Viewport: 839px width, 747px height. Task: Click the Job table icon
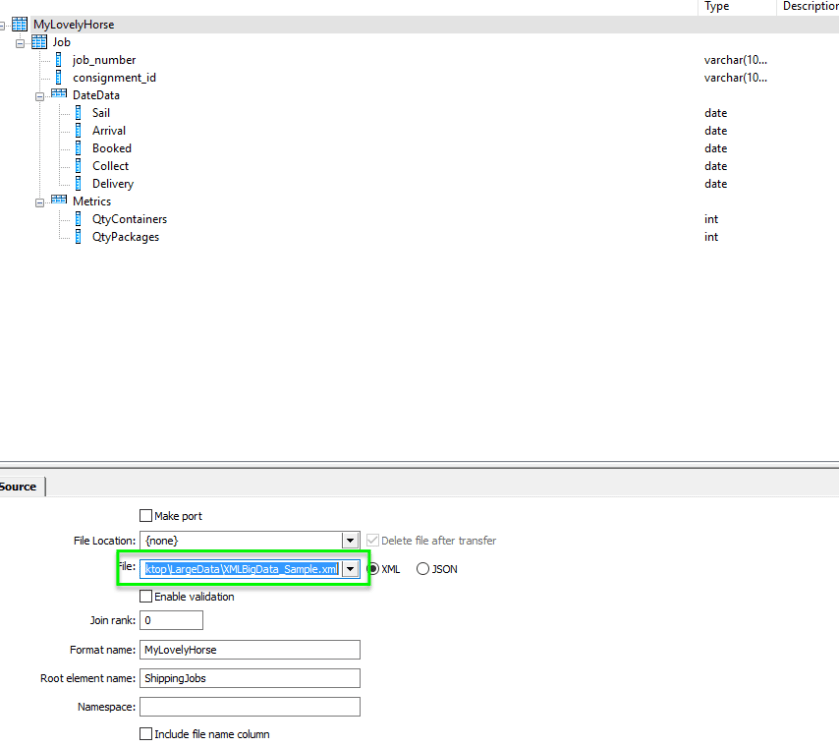(x=39, y=42)
